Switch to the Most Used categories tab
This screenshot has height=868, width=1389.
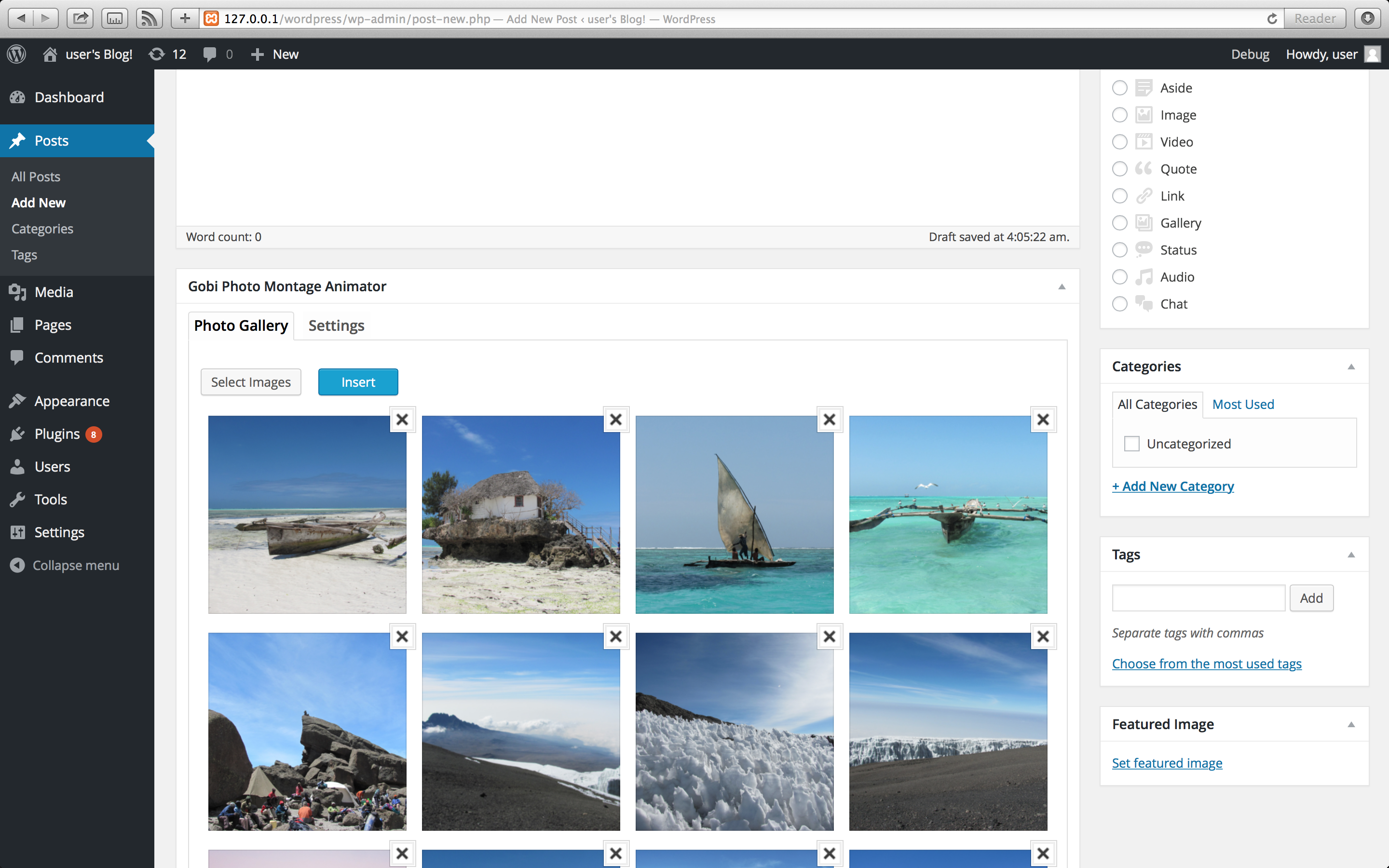pos(1243,404)
